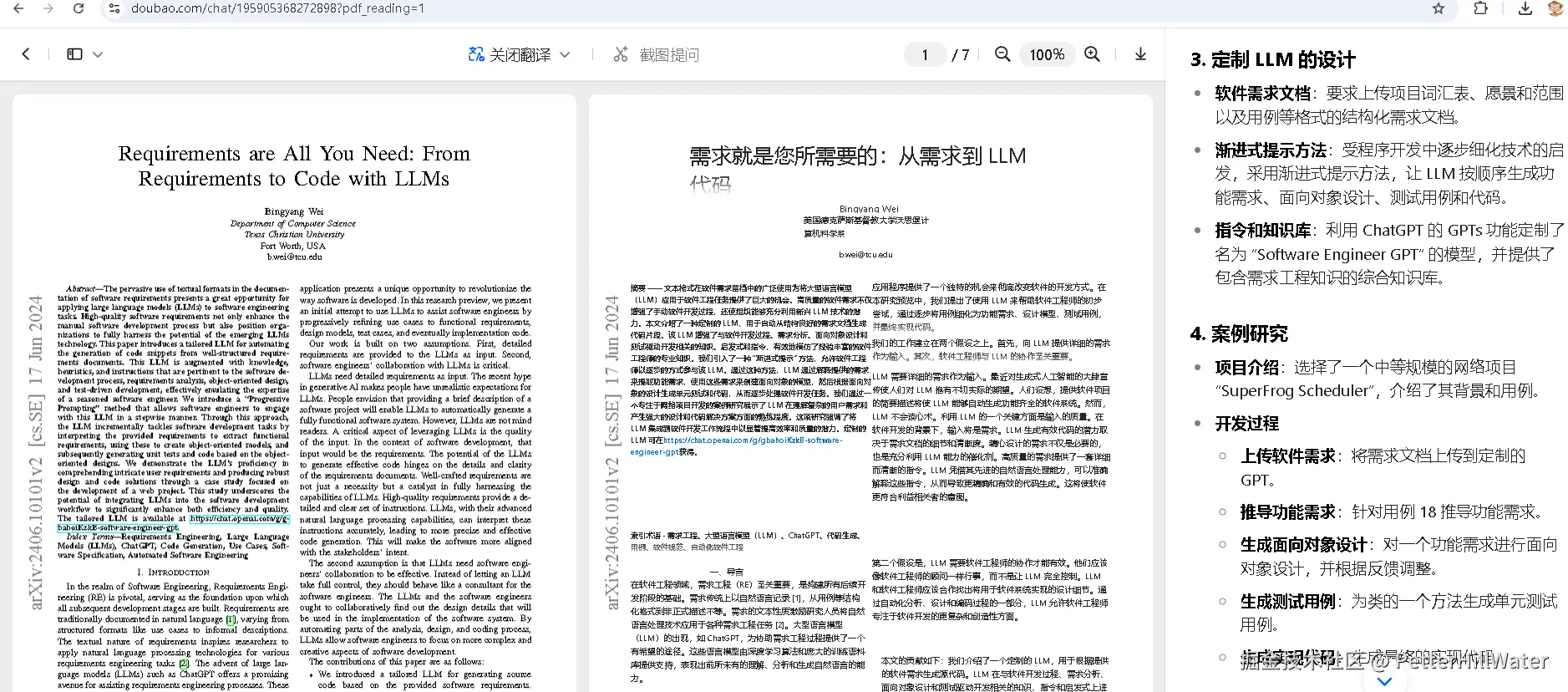1568x692 pixels.
Task: Open the chat.openai.com link in original abstract
Action: [x=240, y=519]
